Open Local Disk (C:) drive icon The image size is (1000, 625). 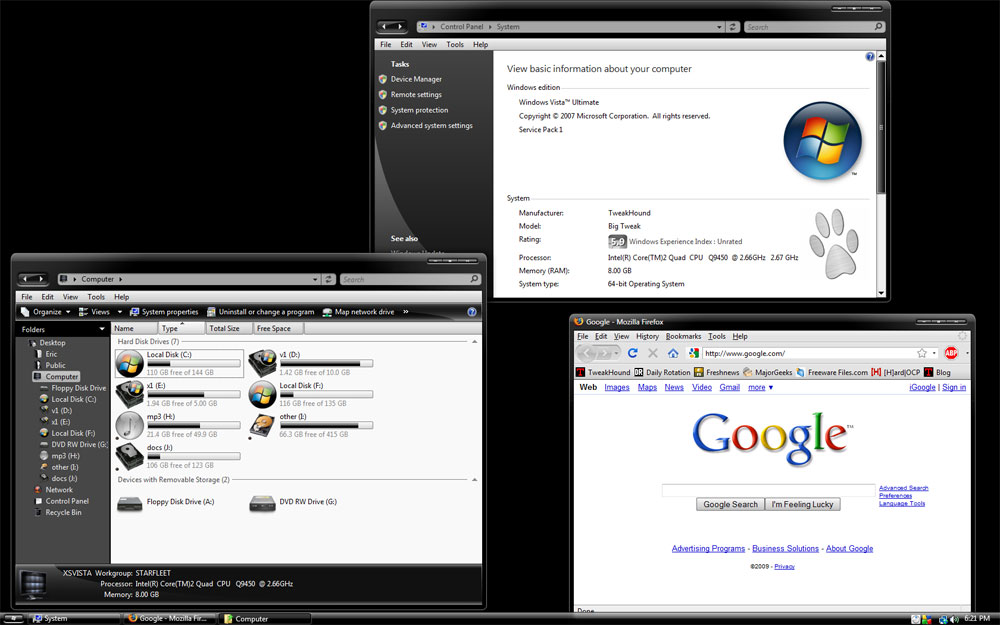coord(129,364)
